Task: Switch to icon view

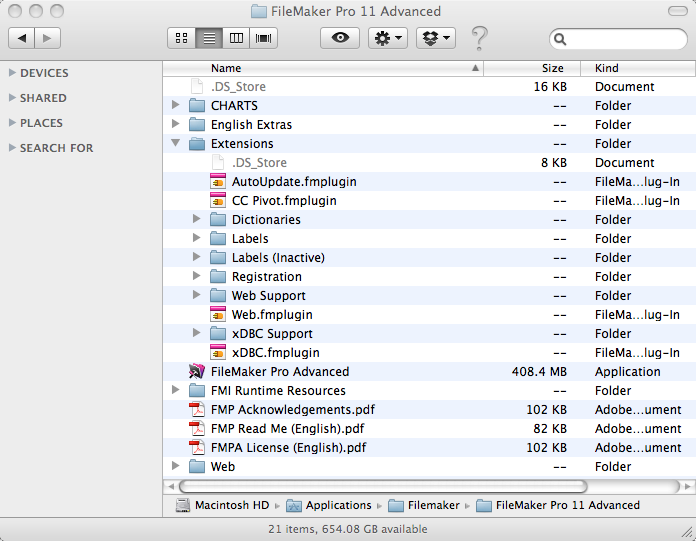Action: pyautogui.click(x=182, y=38)
